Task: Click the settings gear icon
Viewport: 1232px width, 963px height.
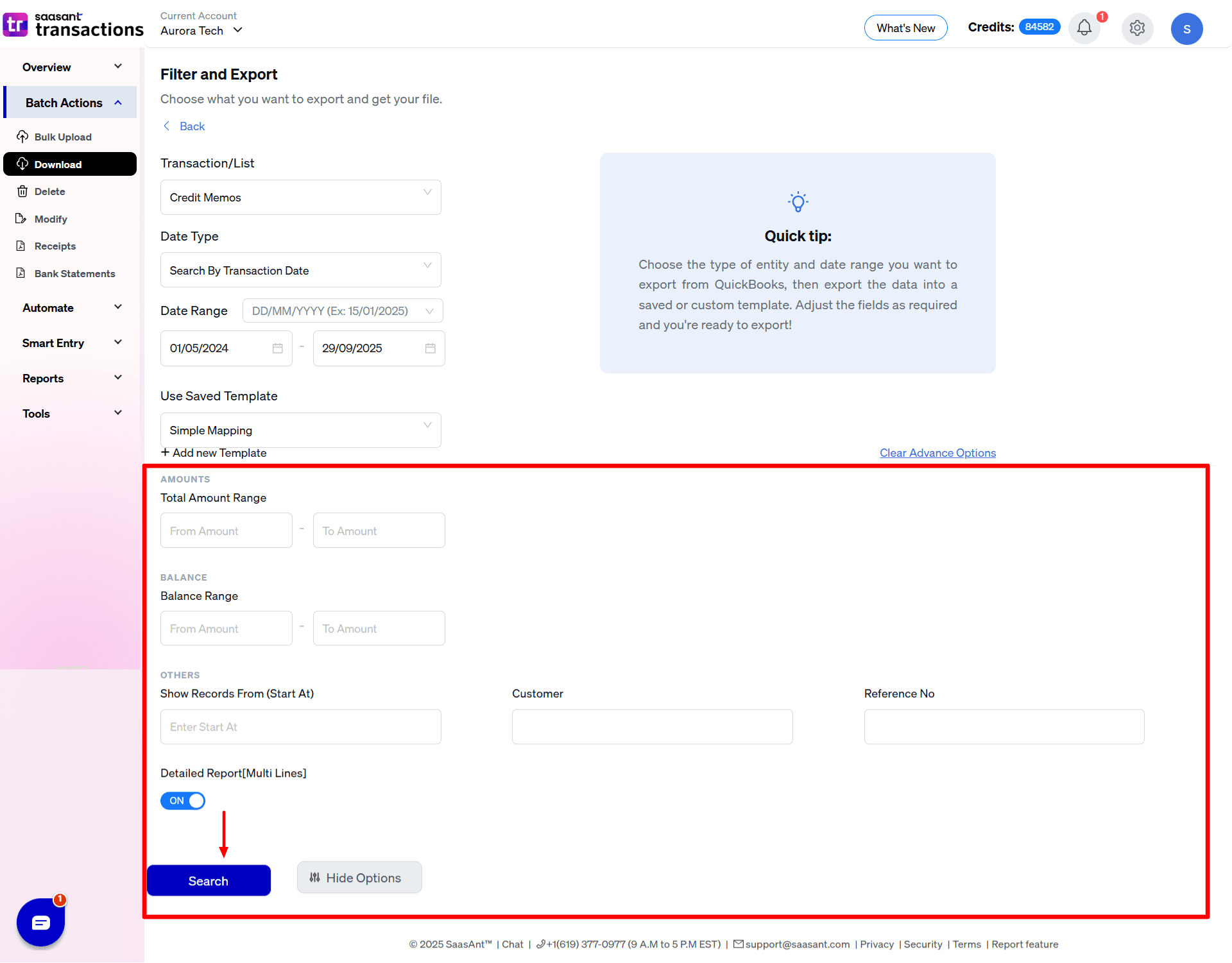Action: pyautogui.click(x=1137, y=28)
